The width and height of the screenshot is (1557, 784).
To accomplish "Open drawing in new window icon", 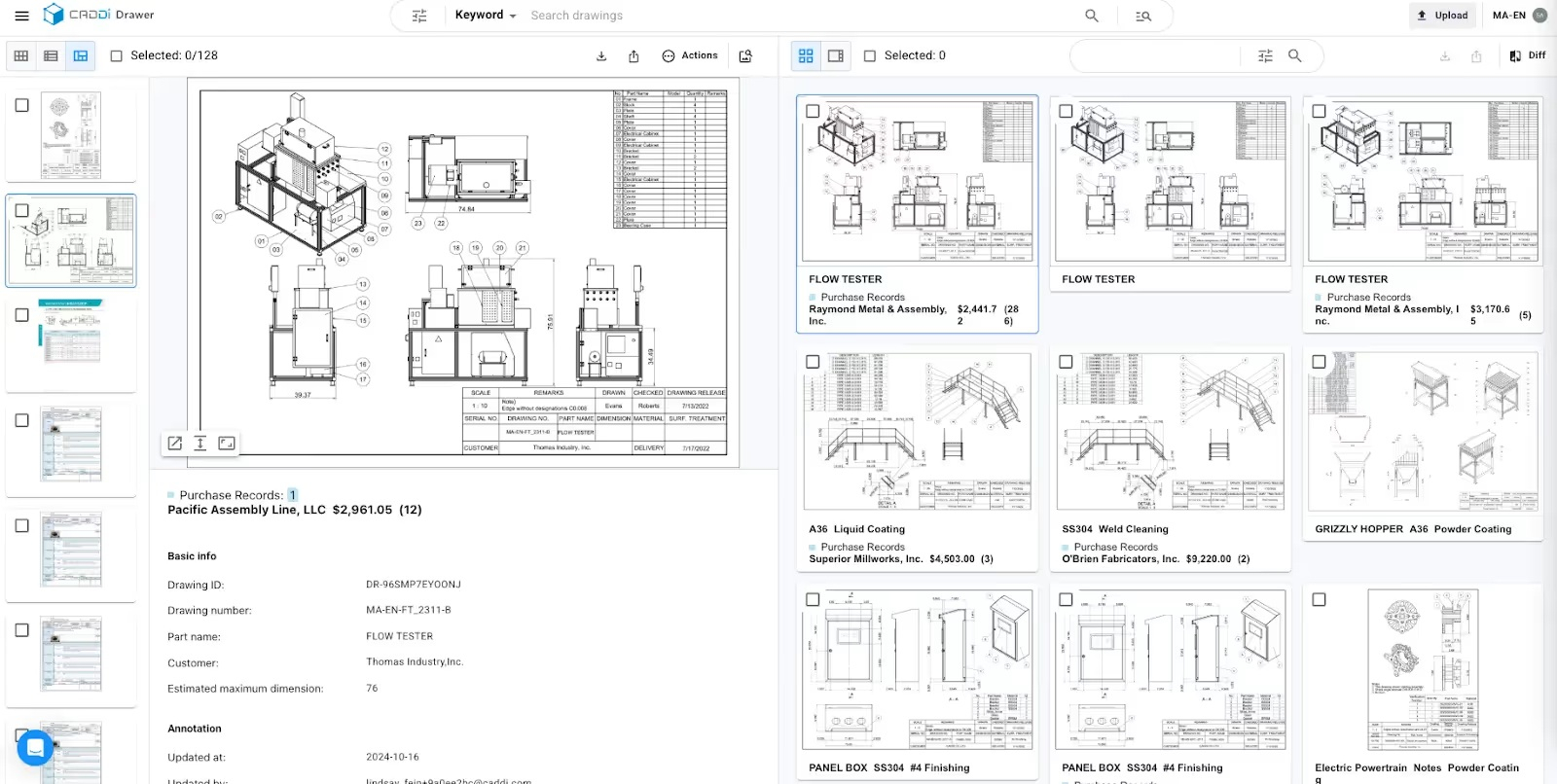I will point(175,444).
